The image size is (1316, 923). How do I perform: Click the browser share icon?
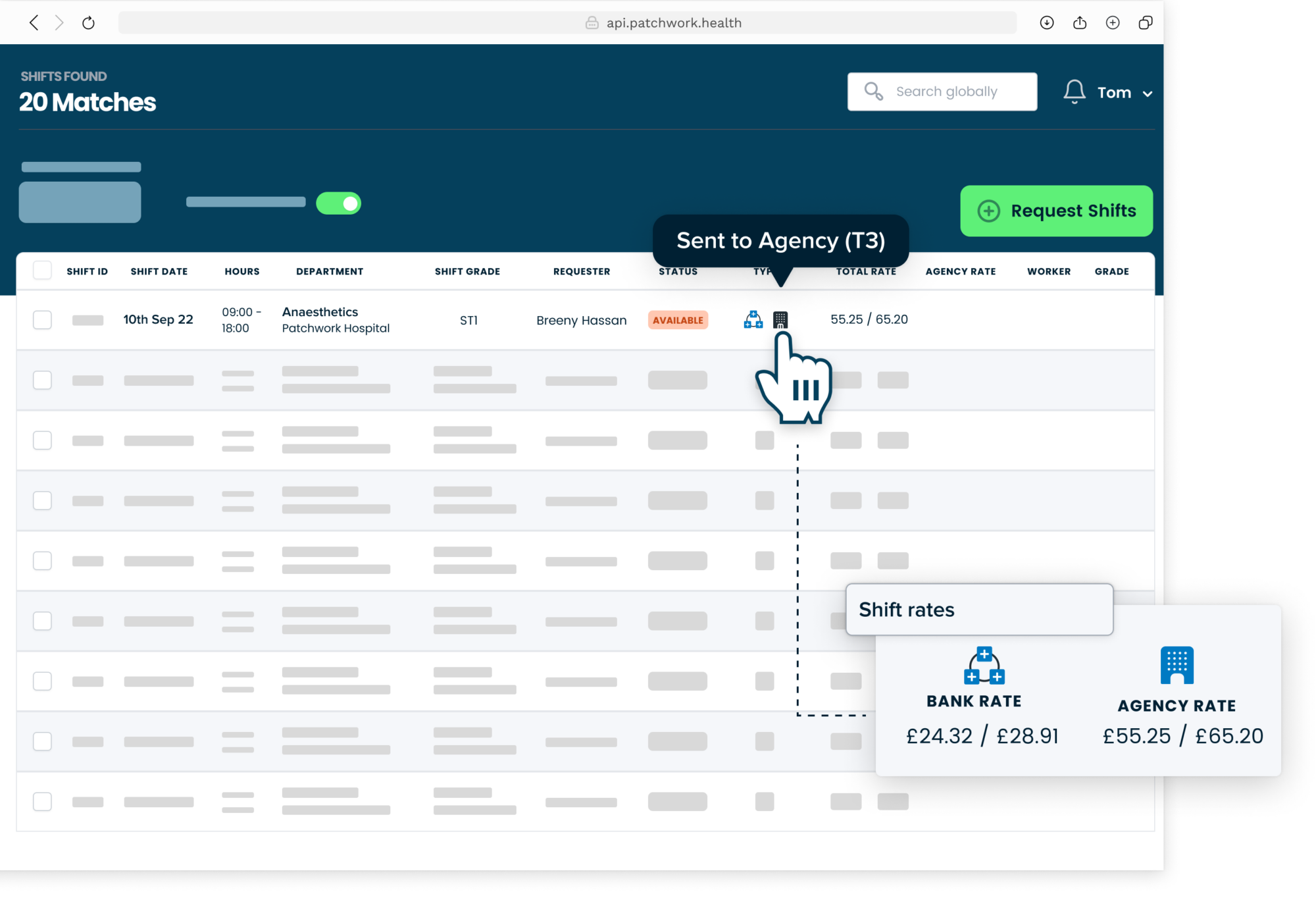pyautogui.click(x=1080, y=23)
